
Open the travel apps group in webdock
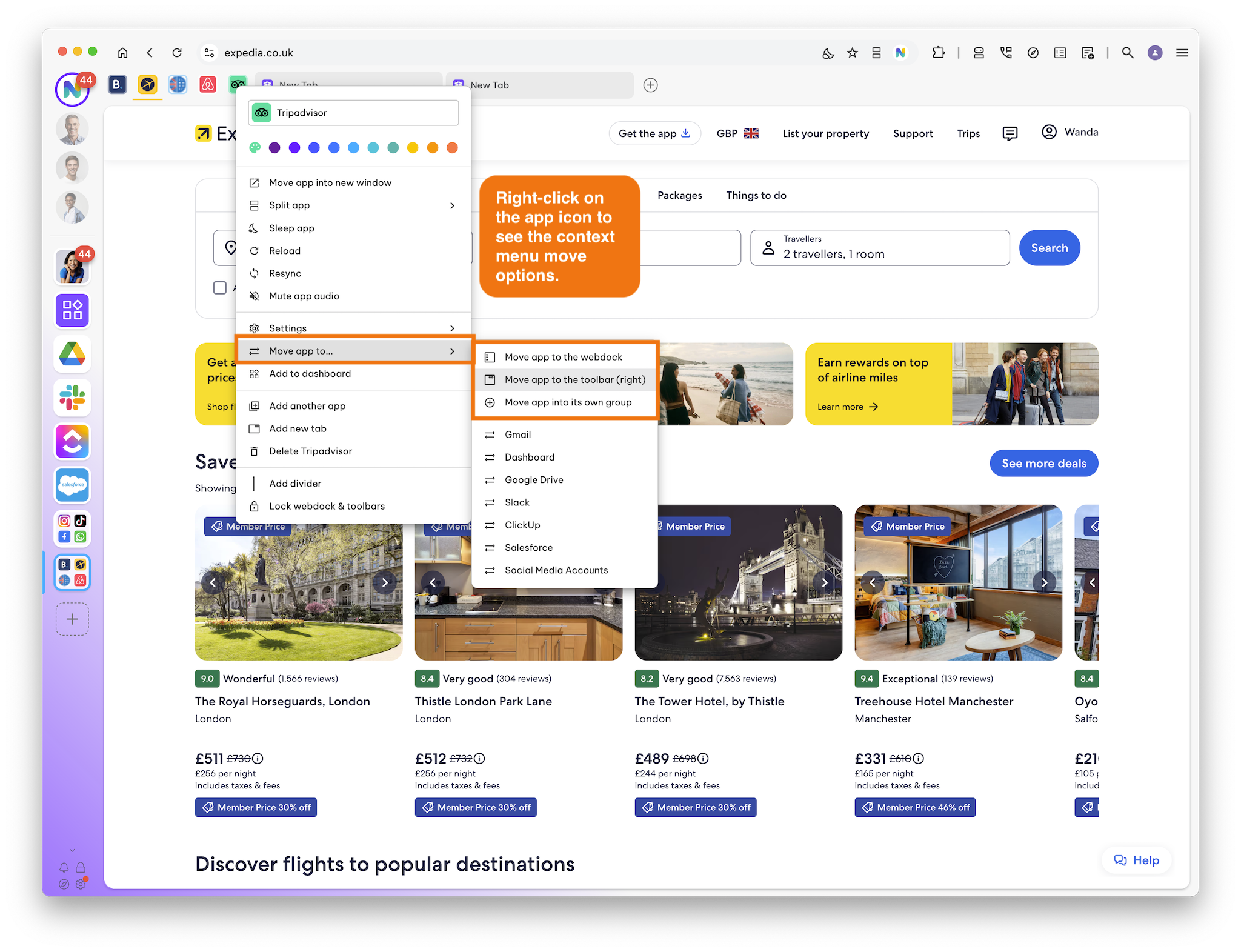(x=72, y=572)
